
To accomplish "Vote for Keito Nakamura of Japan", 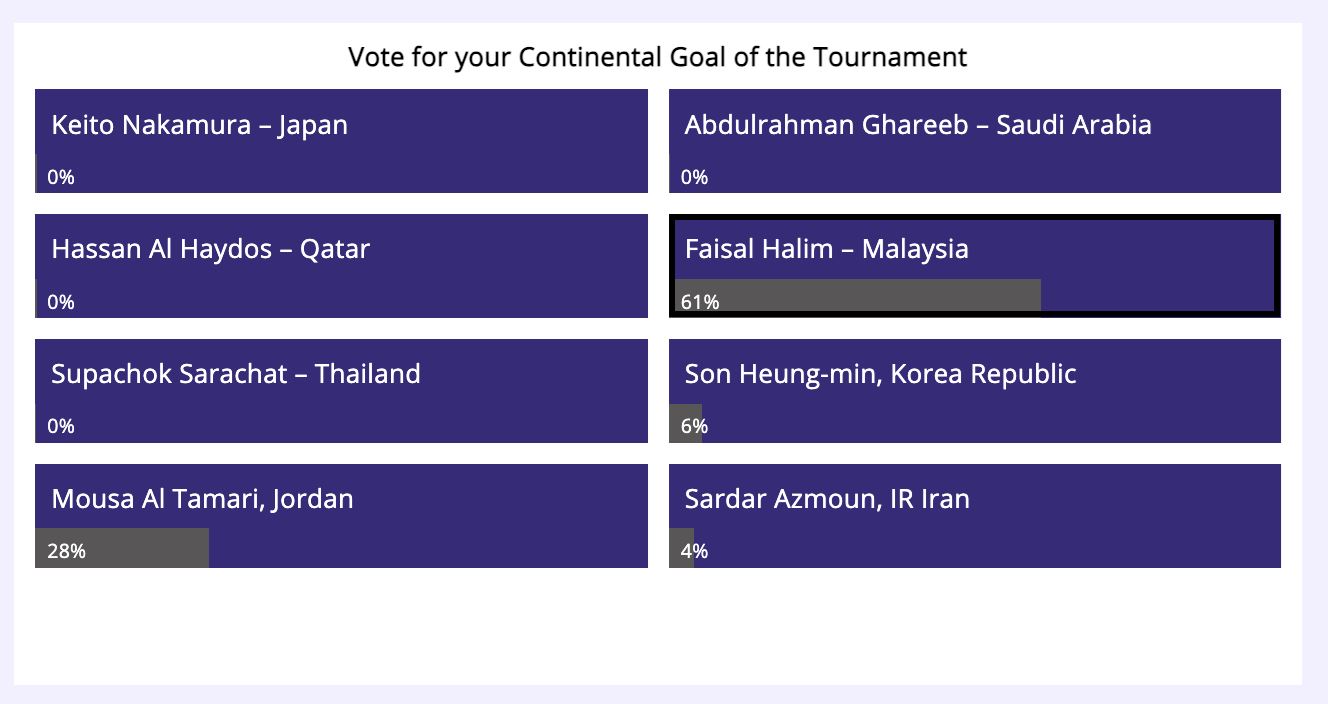I will (x=341, y=140).
